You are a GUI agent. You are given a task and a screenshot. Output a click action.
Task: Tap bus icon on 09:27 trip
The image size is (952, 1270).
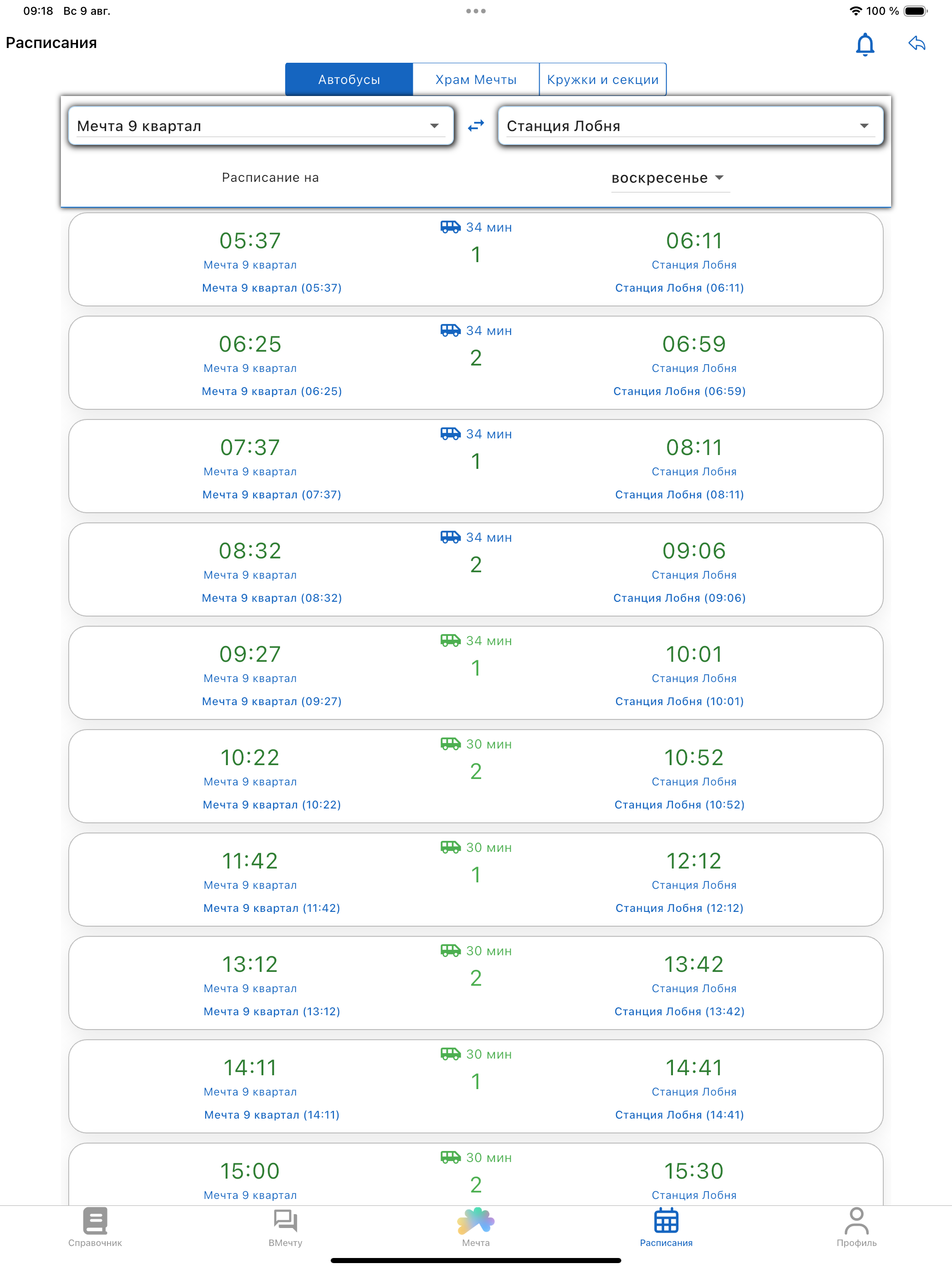(451, 641)
